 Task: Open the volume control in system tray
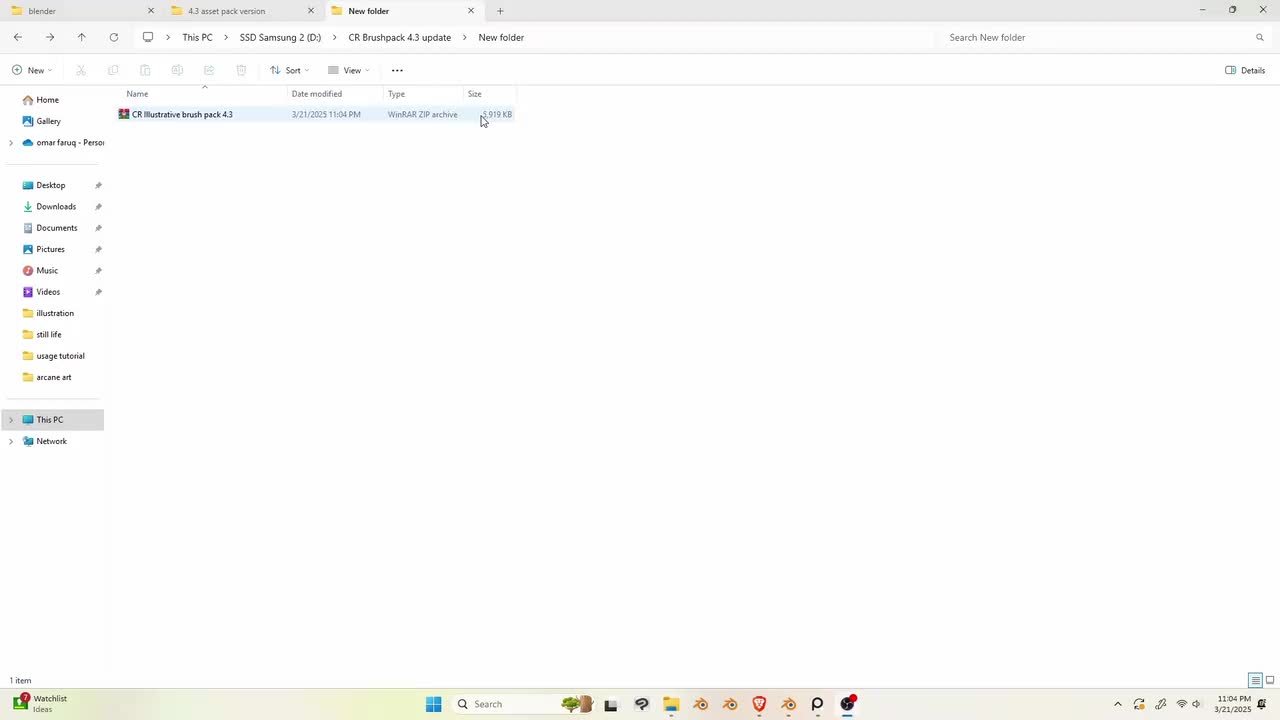point(1197,704)
